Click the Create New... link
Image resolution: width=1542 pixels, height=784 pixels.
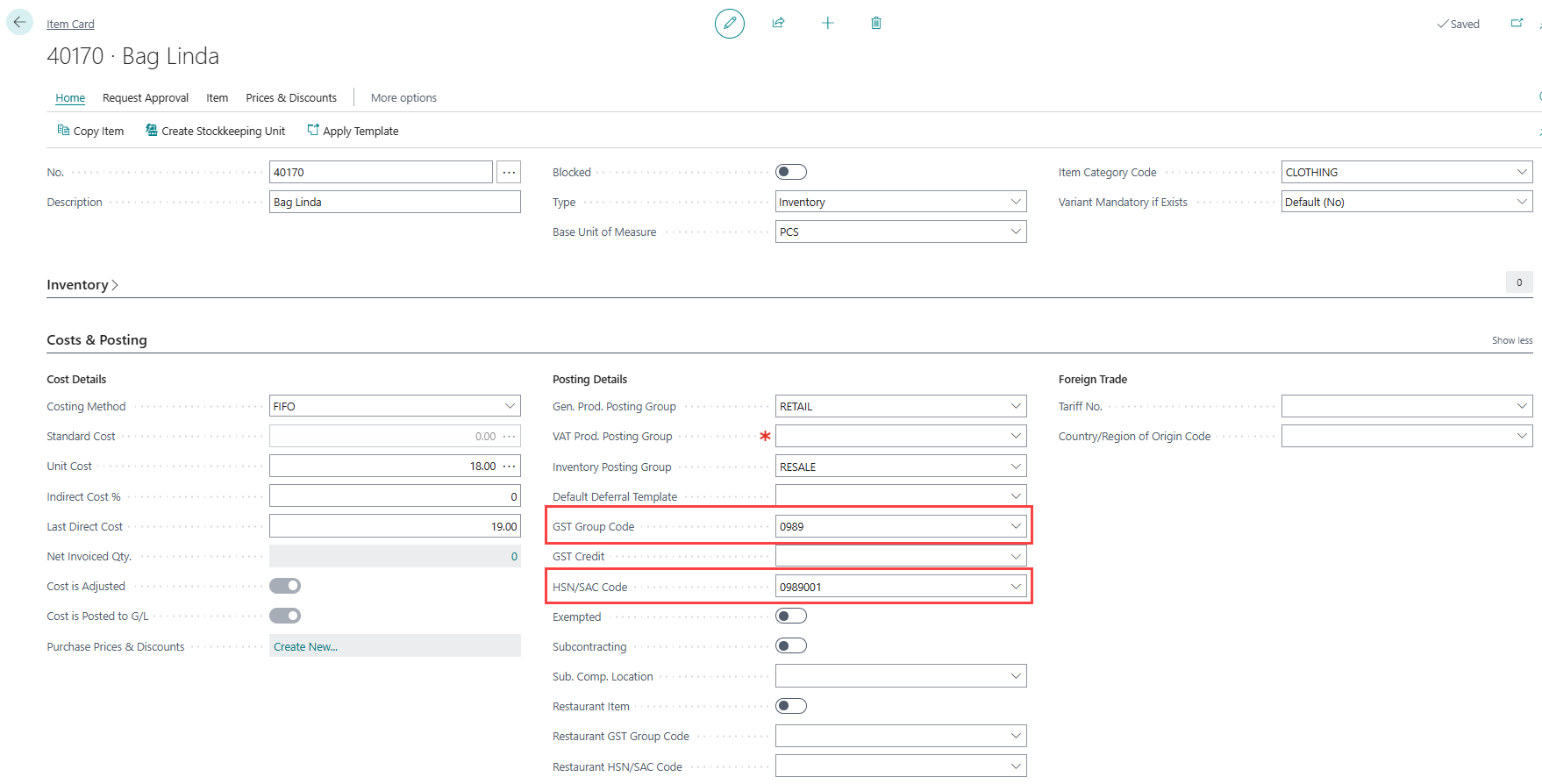point(305,647)
